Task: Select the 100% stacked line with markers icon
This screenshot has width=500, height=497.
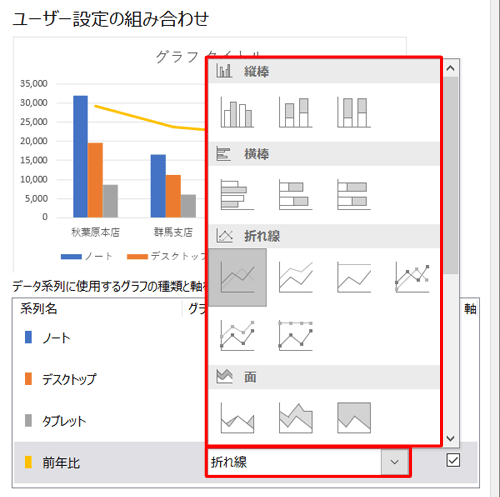Action: point(296,335)
